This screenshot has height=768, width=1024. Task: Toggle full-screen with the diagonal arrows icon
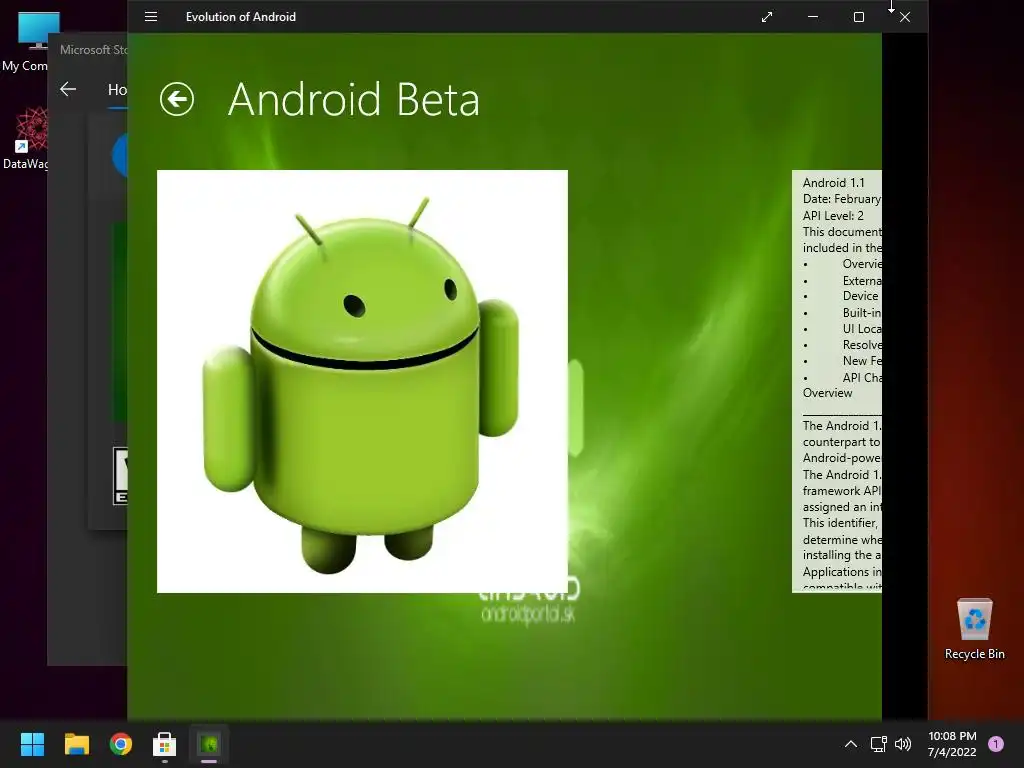767,17
